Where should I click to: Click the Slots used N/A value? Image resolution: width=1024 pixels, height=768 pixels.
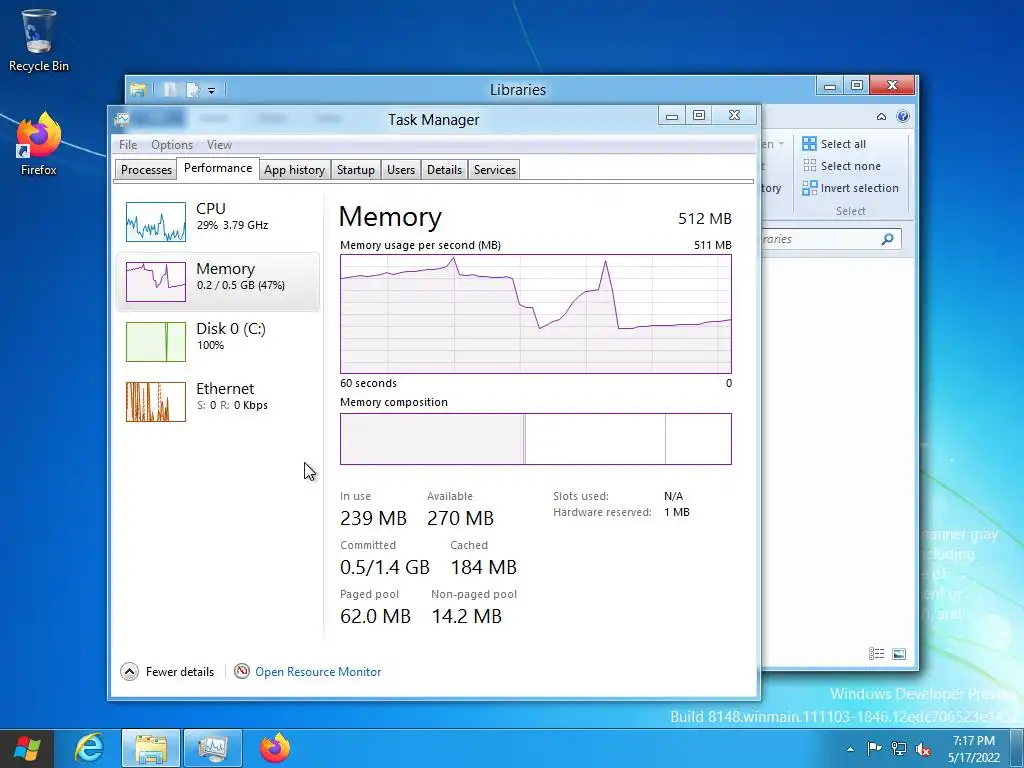[673, 496]
